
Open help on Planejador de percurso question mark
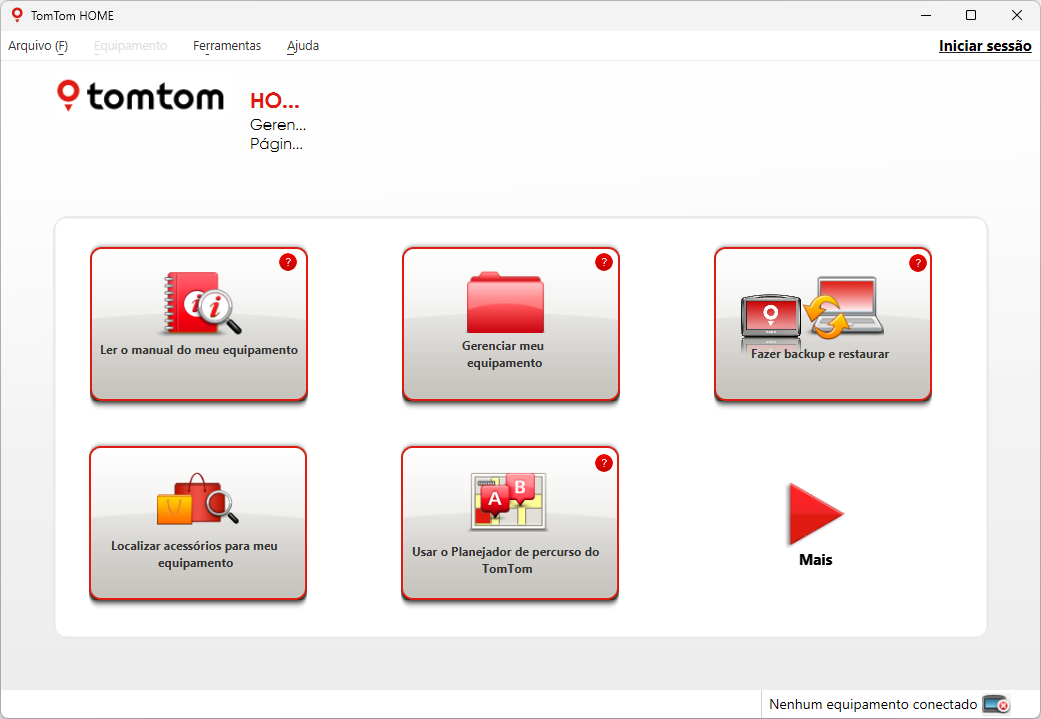click(x=603, y=463)
